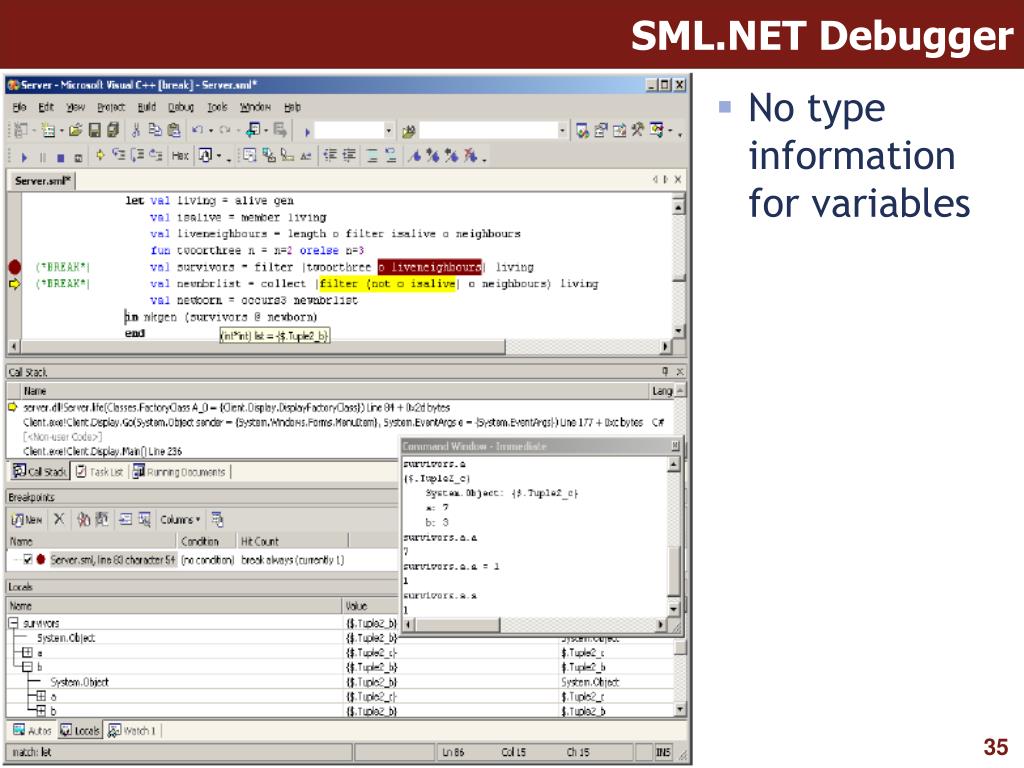Uncheck the Server.sml line 83 breakpoint checkbox
The width and height of the screenshot is (1024, 768).
[27, 560]
